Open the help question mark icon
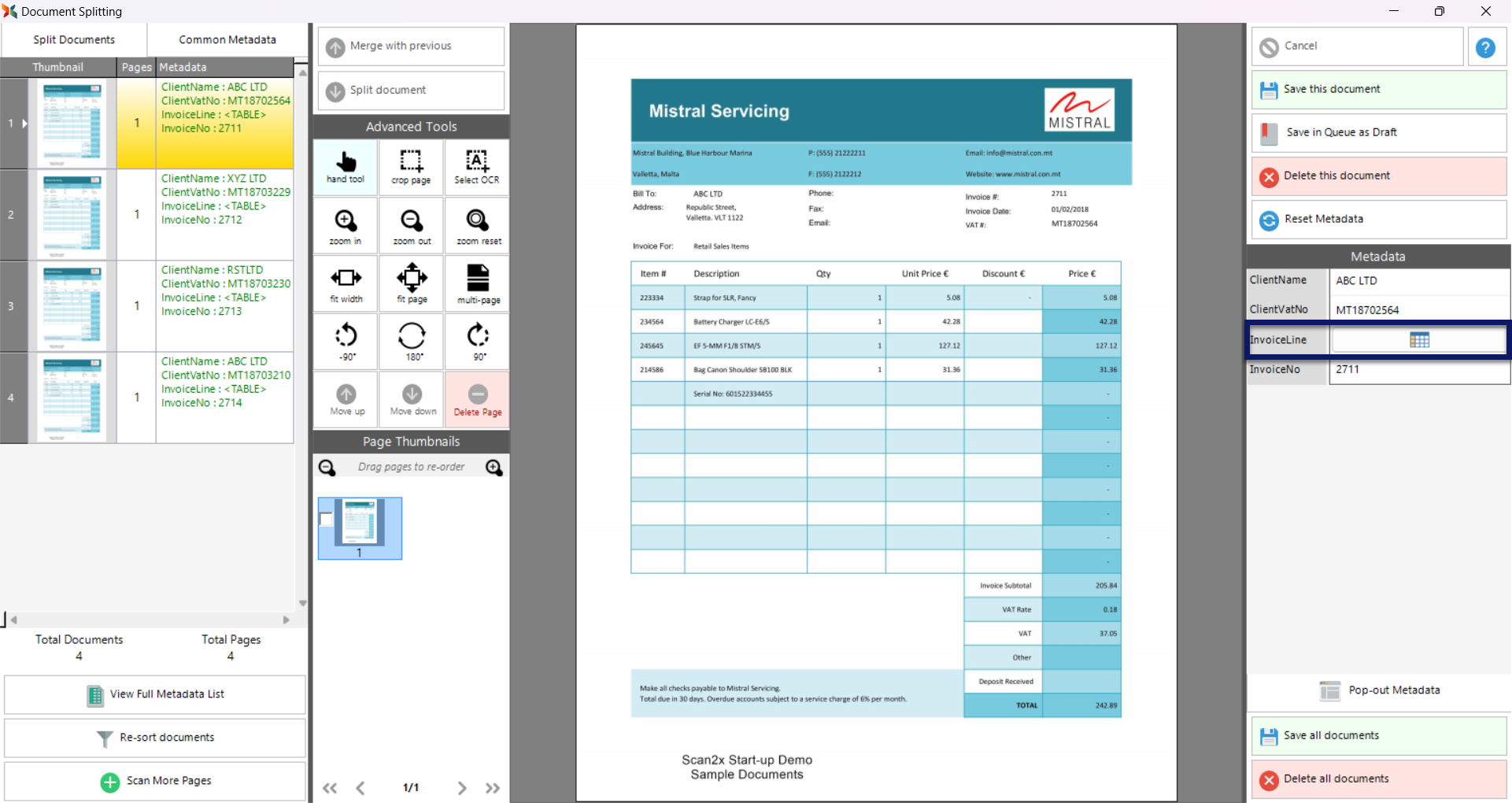The image size is (1512, 803). pyautogui.click(x=1485, y=47)
